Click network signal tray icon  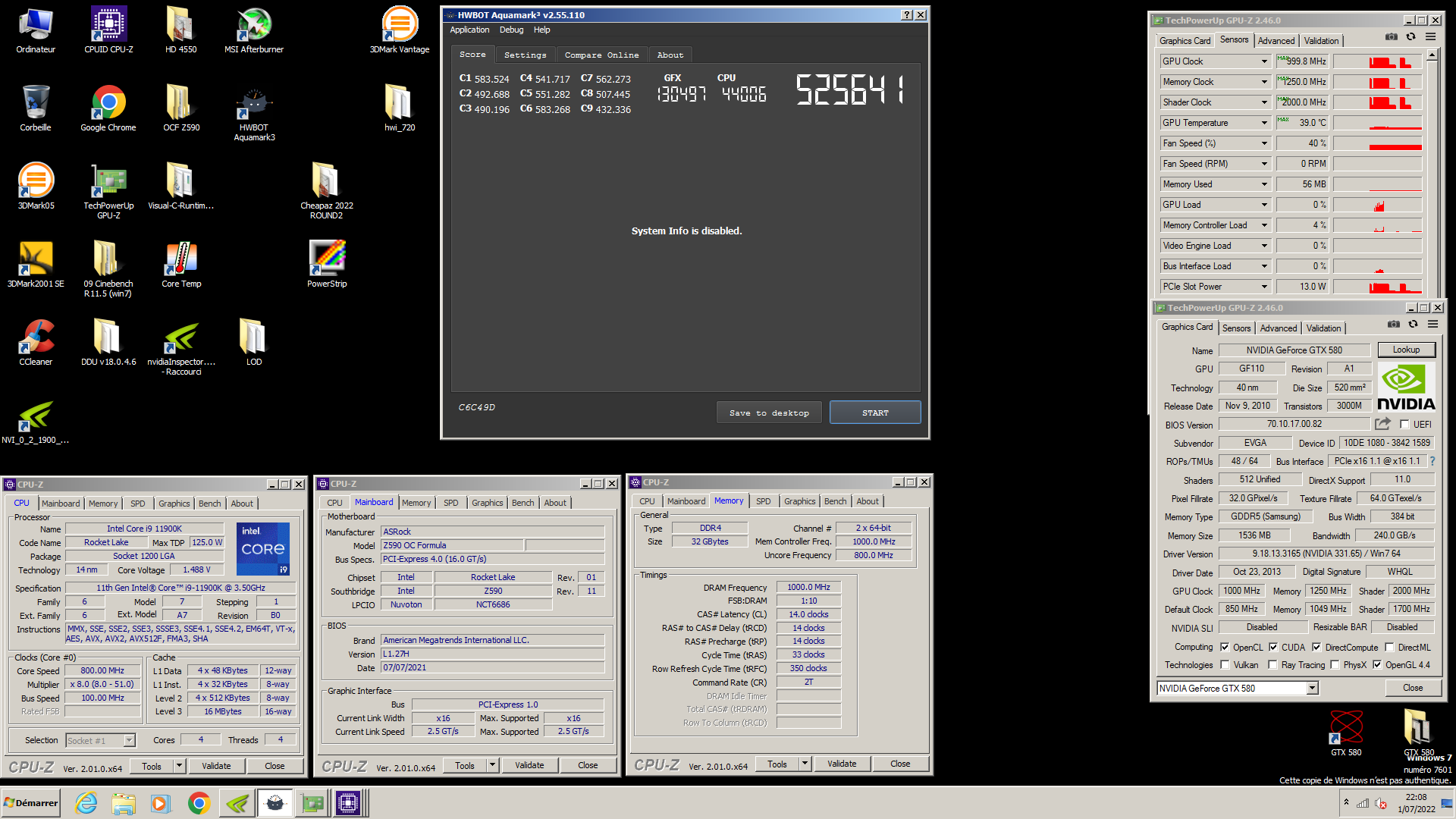[1363, 803]
